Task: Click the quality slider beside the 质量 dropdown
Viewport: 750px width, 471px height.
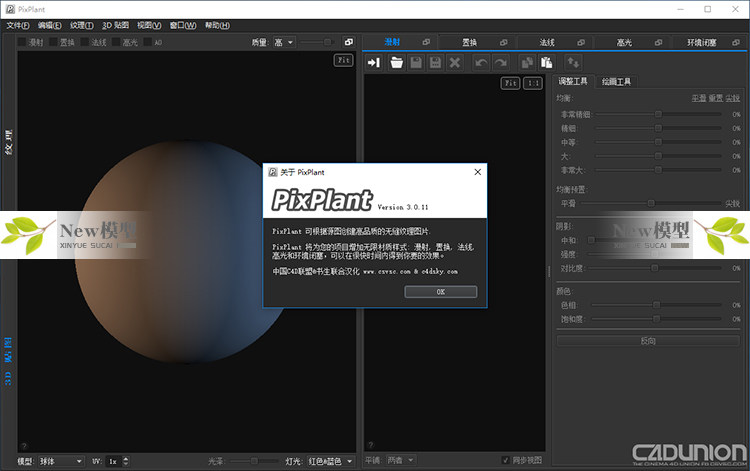Action: pyautogui.click(x=316, y=42)
